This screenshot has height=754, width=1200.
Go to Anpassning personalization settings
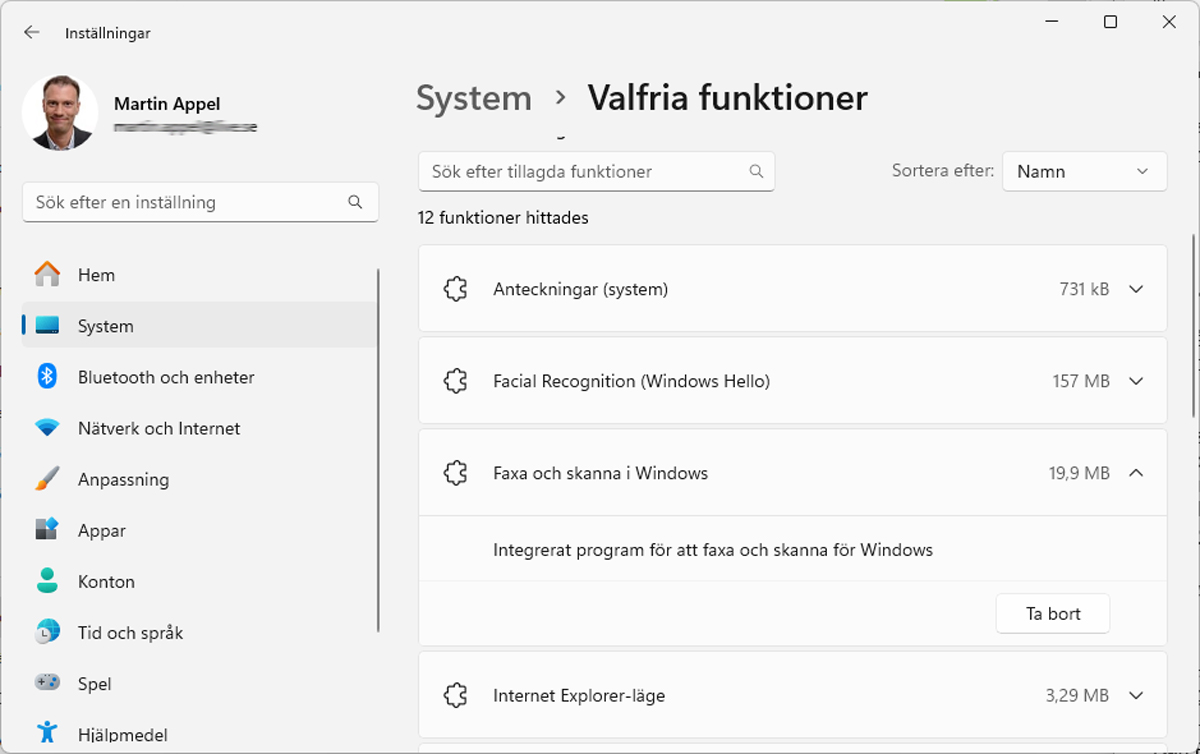(123, 480)
